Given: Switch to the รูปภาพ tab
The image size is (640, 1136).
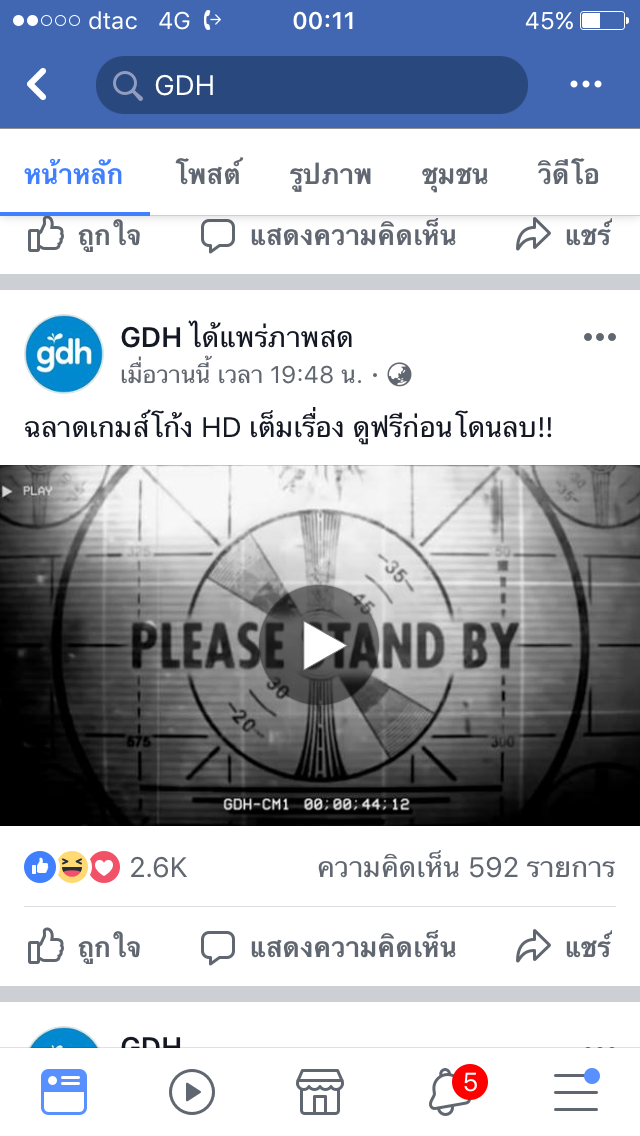Looking at the screenshot, I should click(x=331, y=175).
